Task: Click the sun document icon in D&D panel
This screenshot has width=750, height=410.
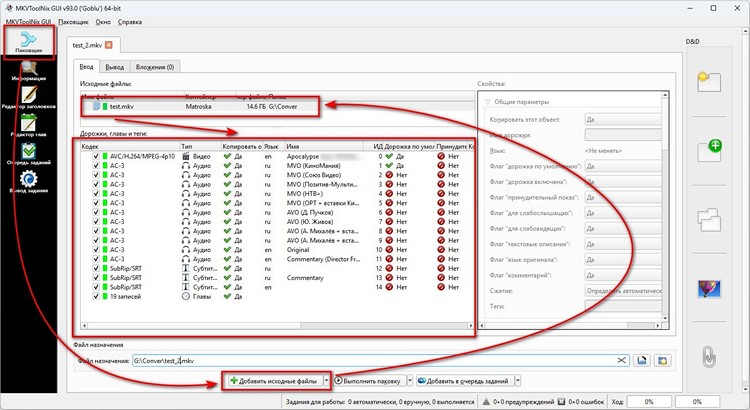Action: pos(709,82)
